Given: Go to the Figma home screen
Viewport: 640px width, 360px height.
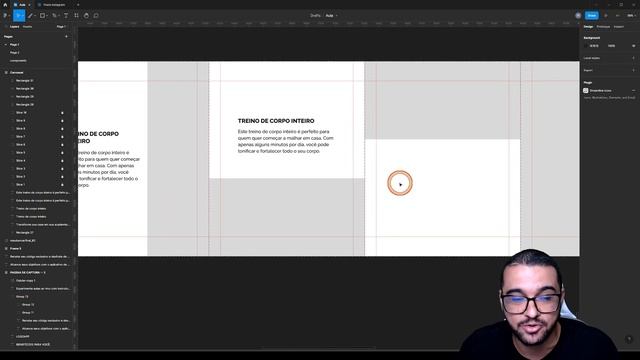Looking at the screenshot, I should pos(5,4).
